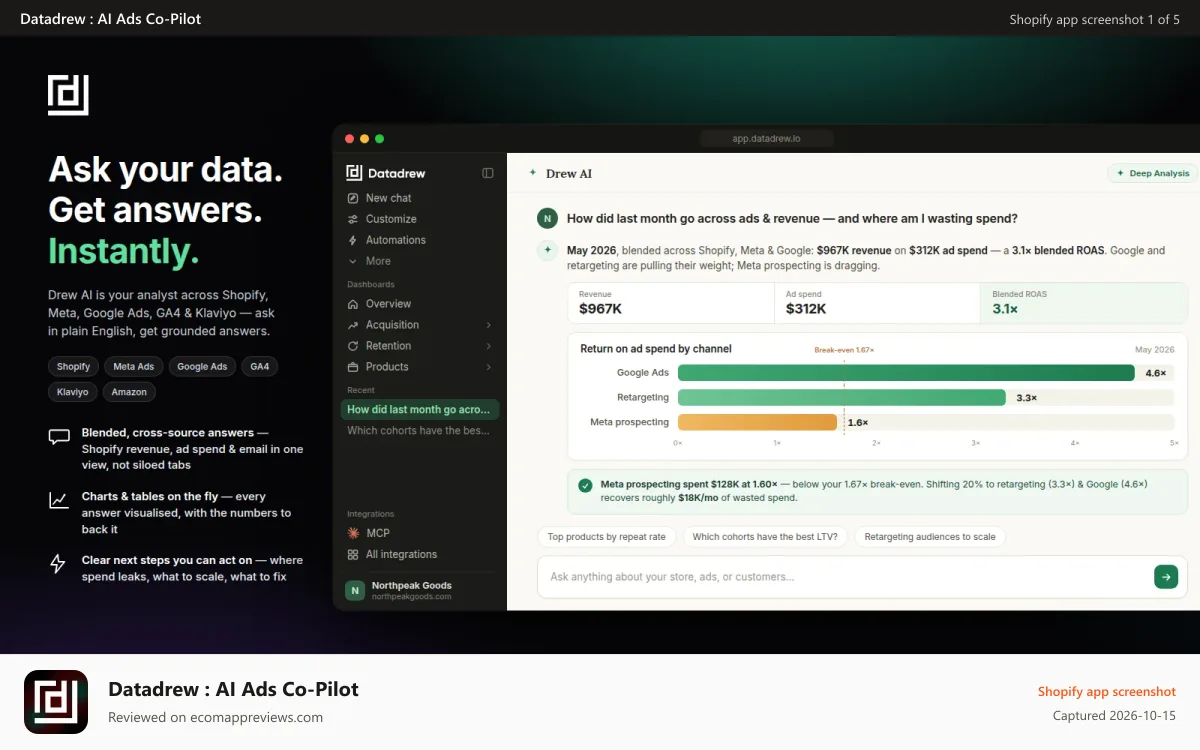
Task: Click the large Datadrew logo at top left
Action: [68, 94]
